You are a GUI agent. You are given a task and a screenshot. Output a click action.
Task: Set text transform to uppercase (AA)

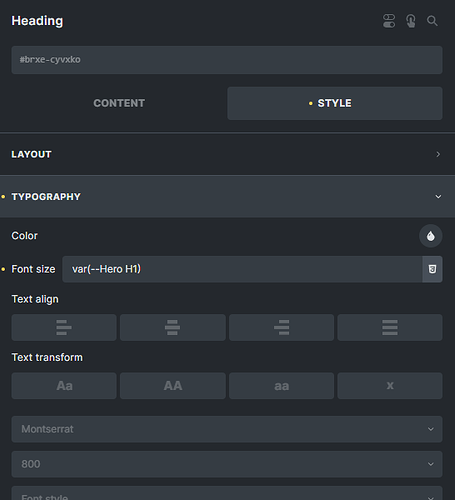173,386
